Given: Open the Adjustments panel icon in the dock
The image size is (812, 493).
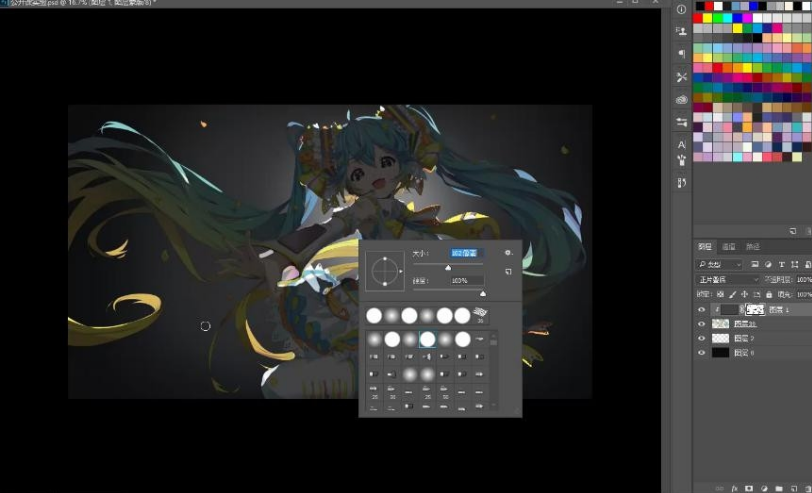Looking at the screenshot, I should (x=682, y=121).
